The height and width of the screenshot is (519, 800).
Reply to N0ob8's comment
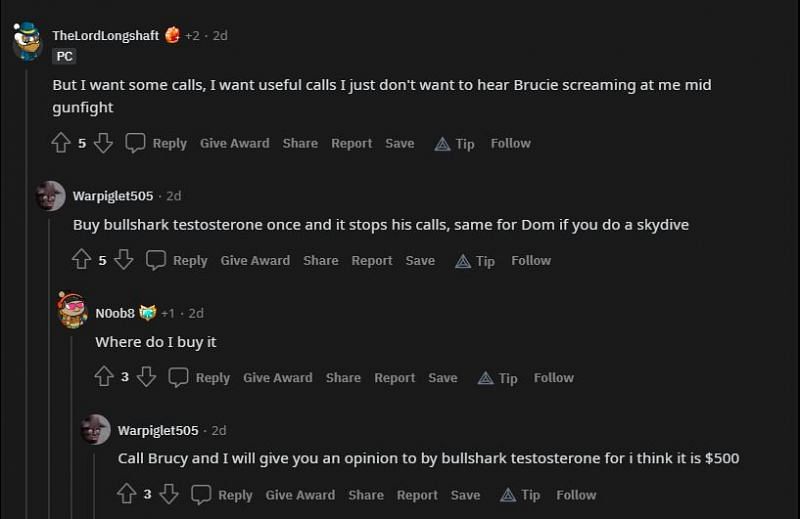coord(200,377)
